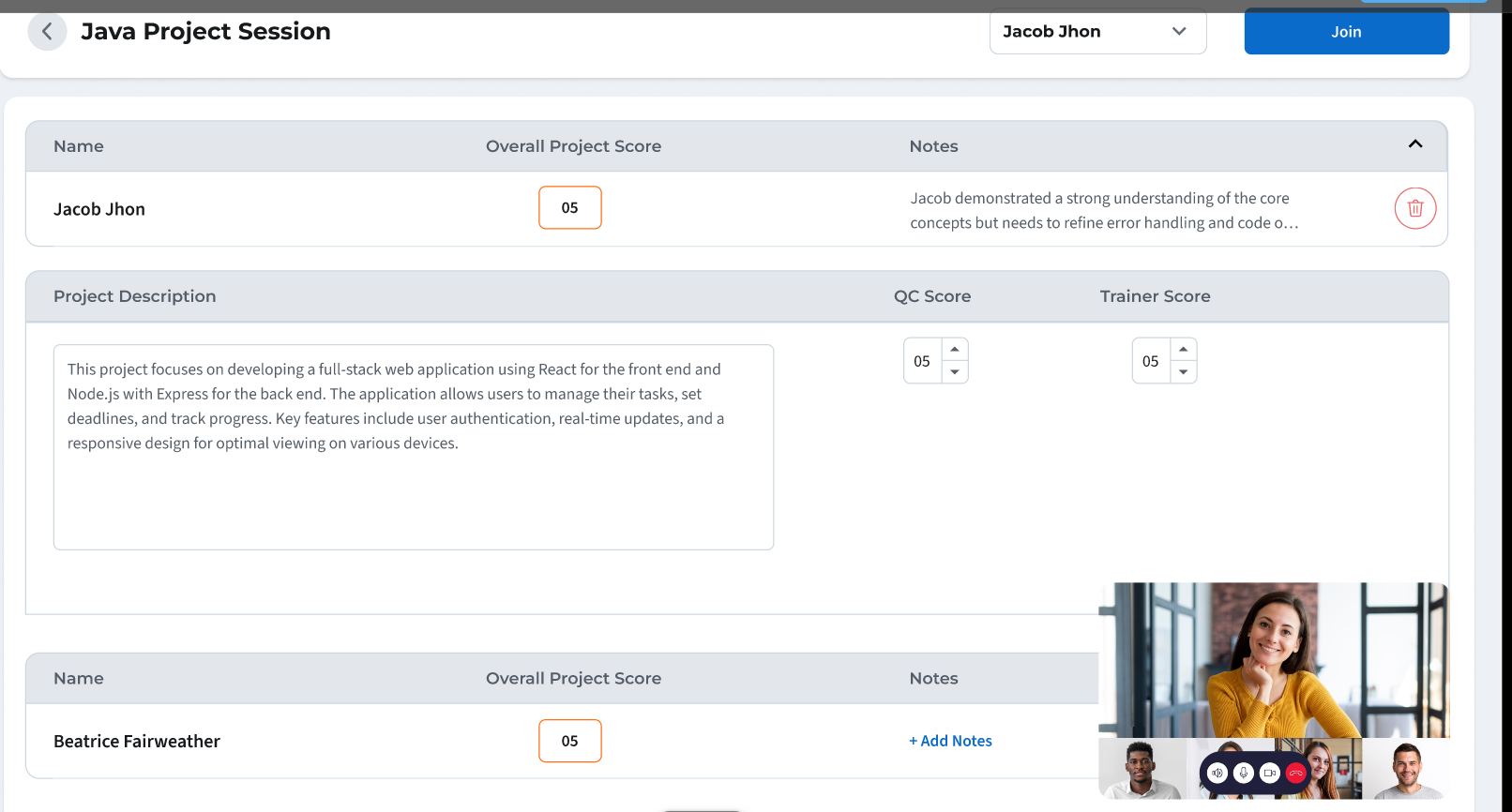Image resolution: width=1512 pixels, height=812 pixels.
Task: Select the main video of woman in yellow
Action: pos(1274,659)
